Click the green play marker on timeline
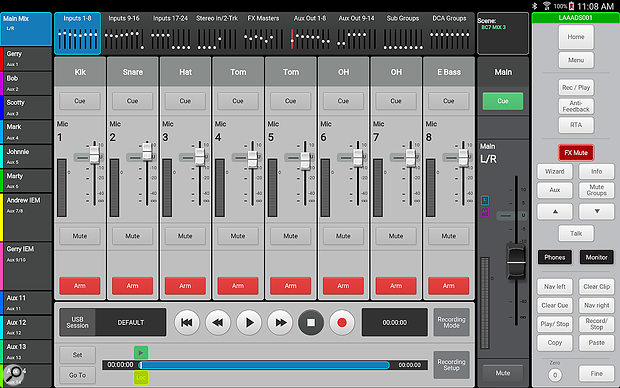The width and height of the screenshot is (620, 388). pyautogui.click(x=141, y=352)
